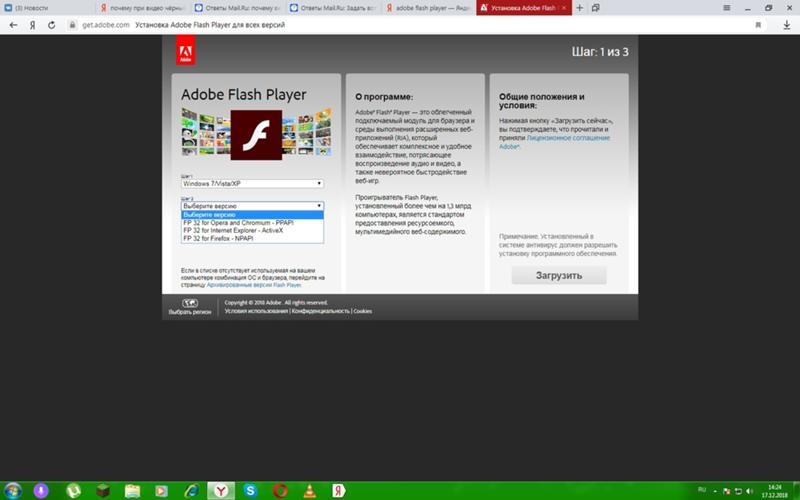Open uTorrent from the taskbar
800x500 pixels.
[74, 491]
